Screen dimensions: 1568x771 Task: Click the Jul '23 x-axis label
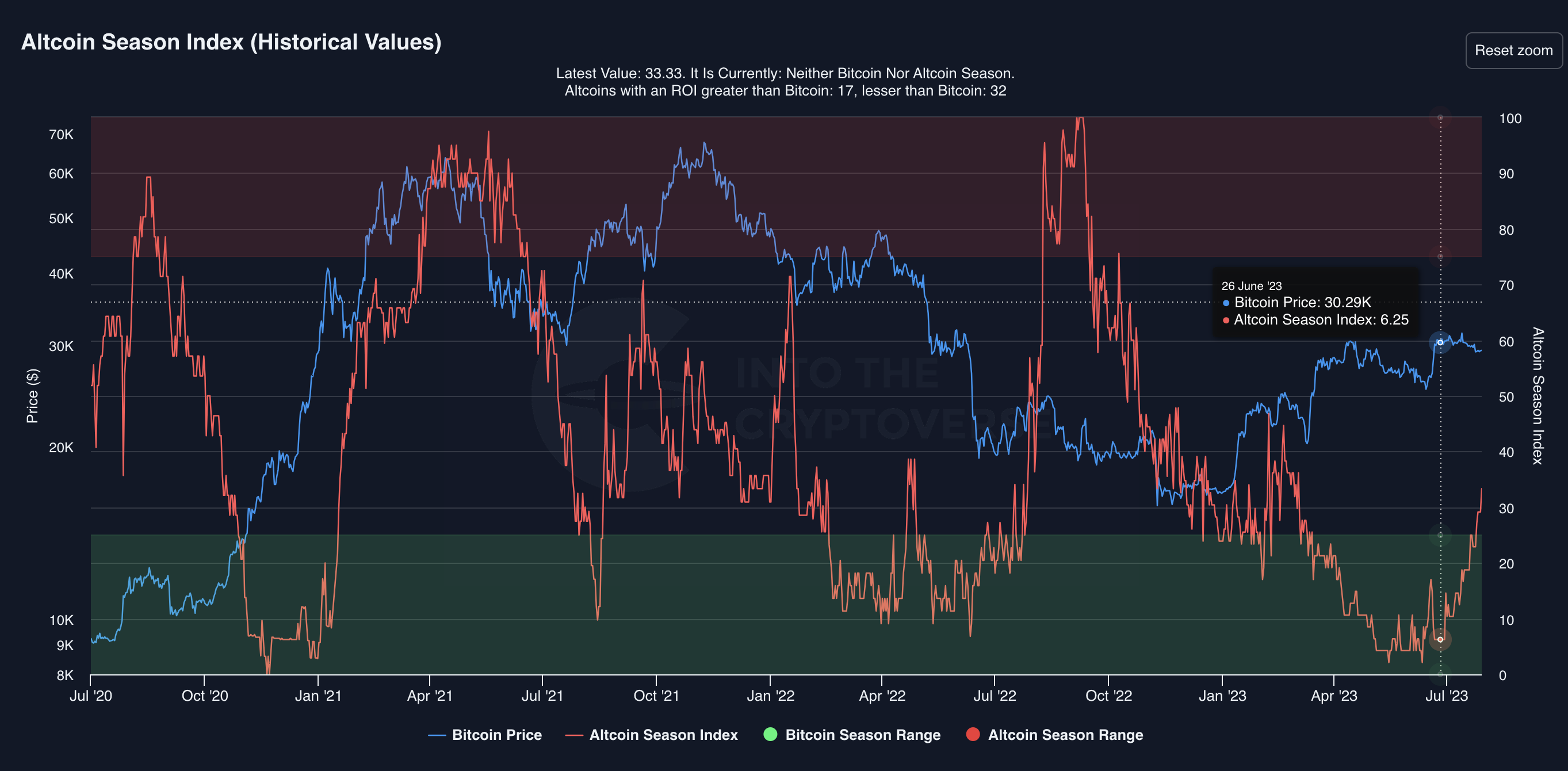pyautogui.click(x=1446, y=696)
